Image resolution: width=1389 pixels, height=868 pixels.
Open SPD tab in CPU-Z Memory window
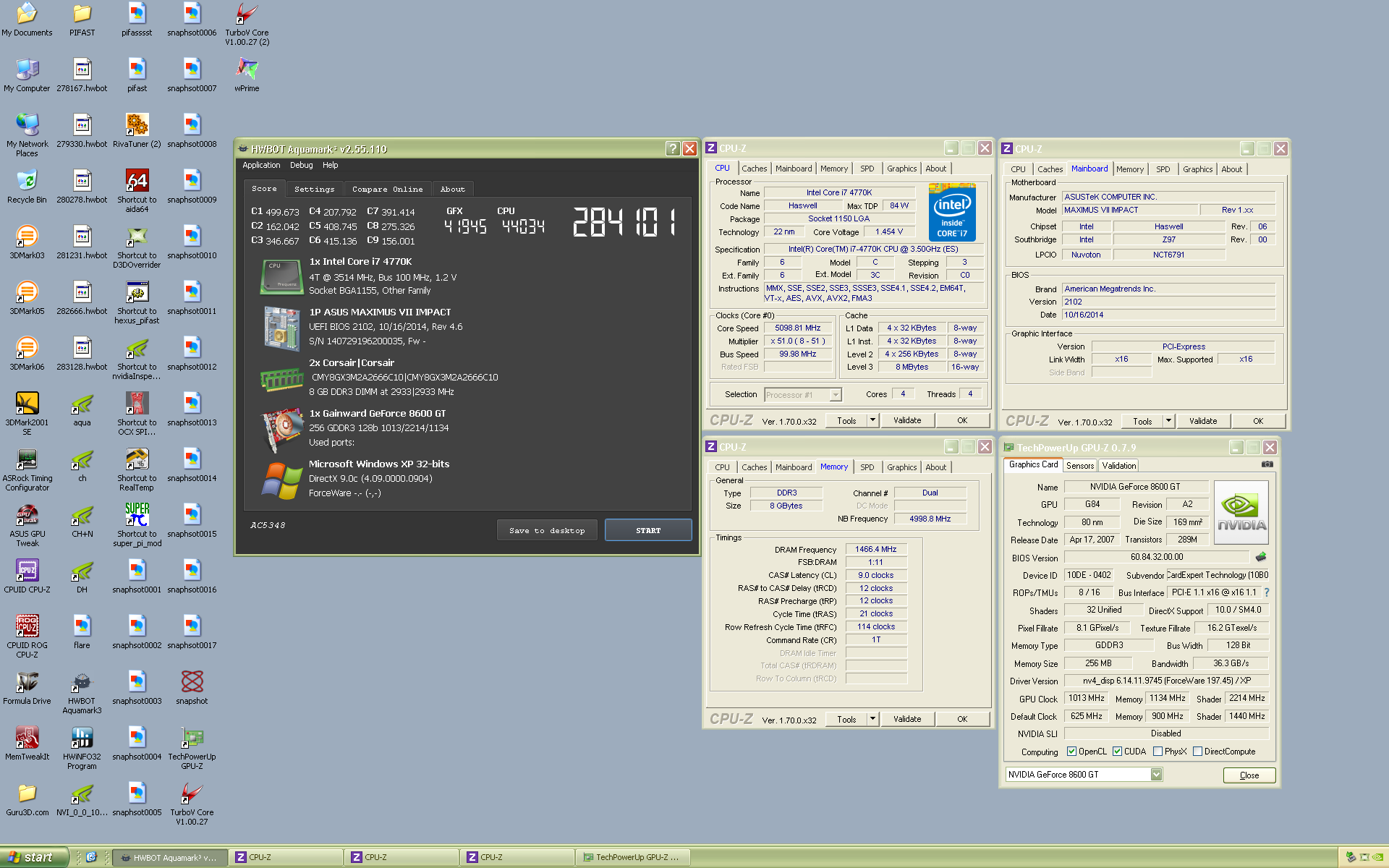click(867, 467)
